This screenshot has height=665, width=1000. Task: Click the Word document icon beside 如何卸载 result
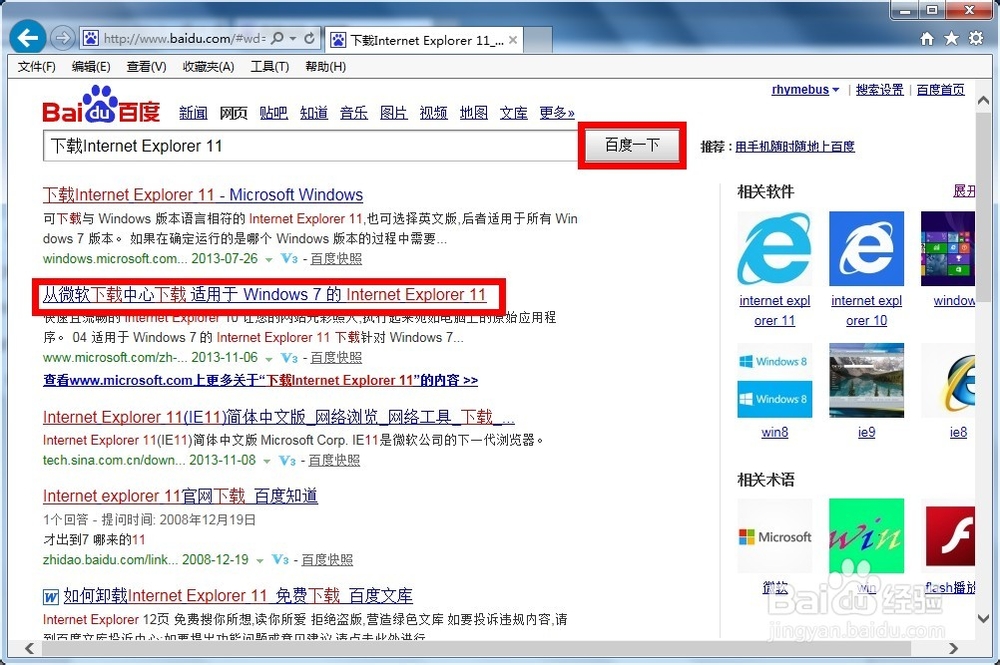click(x=50, y=596)
